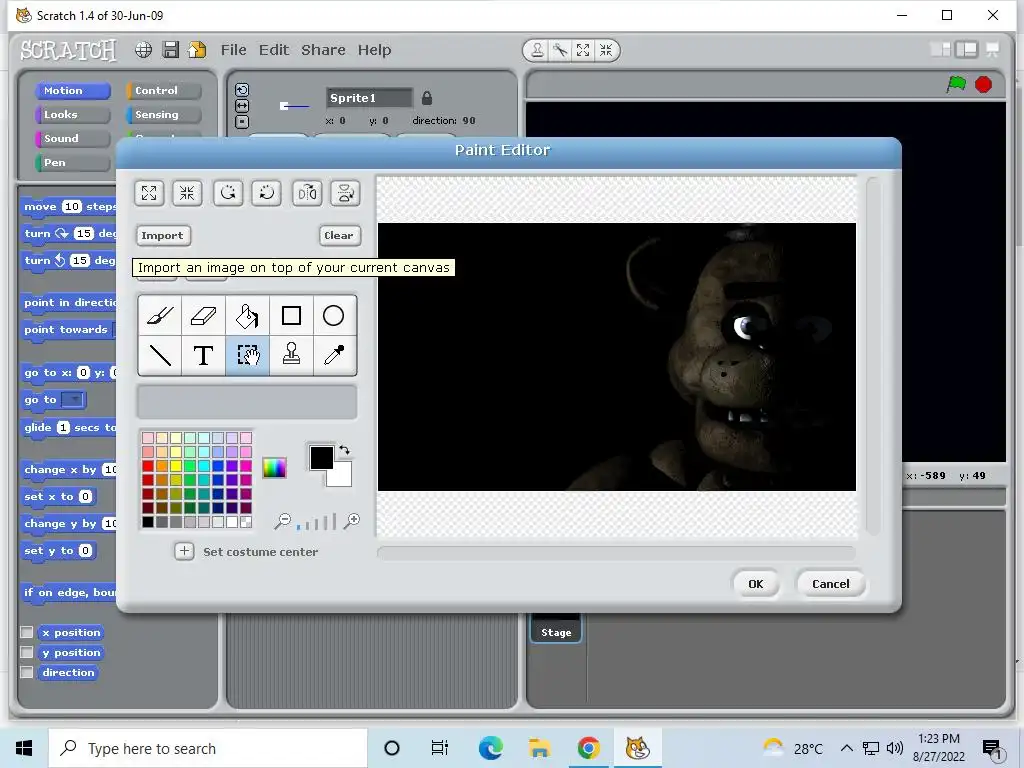
Task: Click the Share project toolbar icon
Action: [197, 50]
